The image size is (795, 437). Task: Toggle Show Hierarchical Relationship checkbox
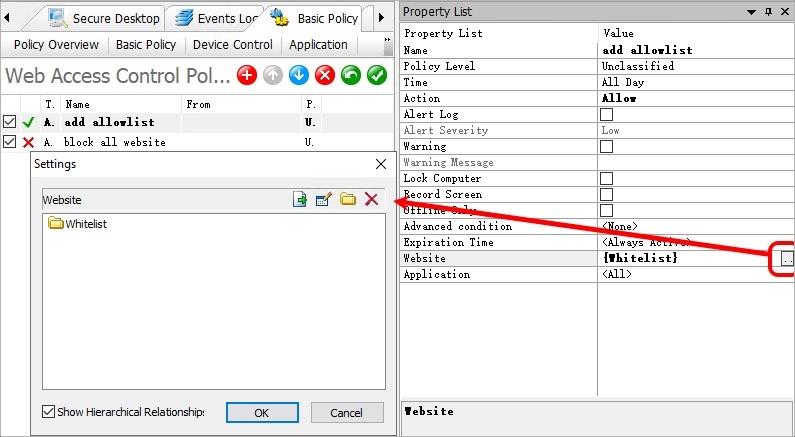49,411
